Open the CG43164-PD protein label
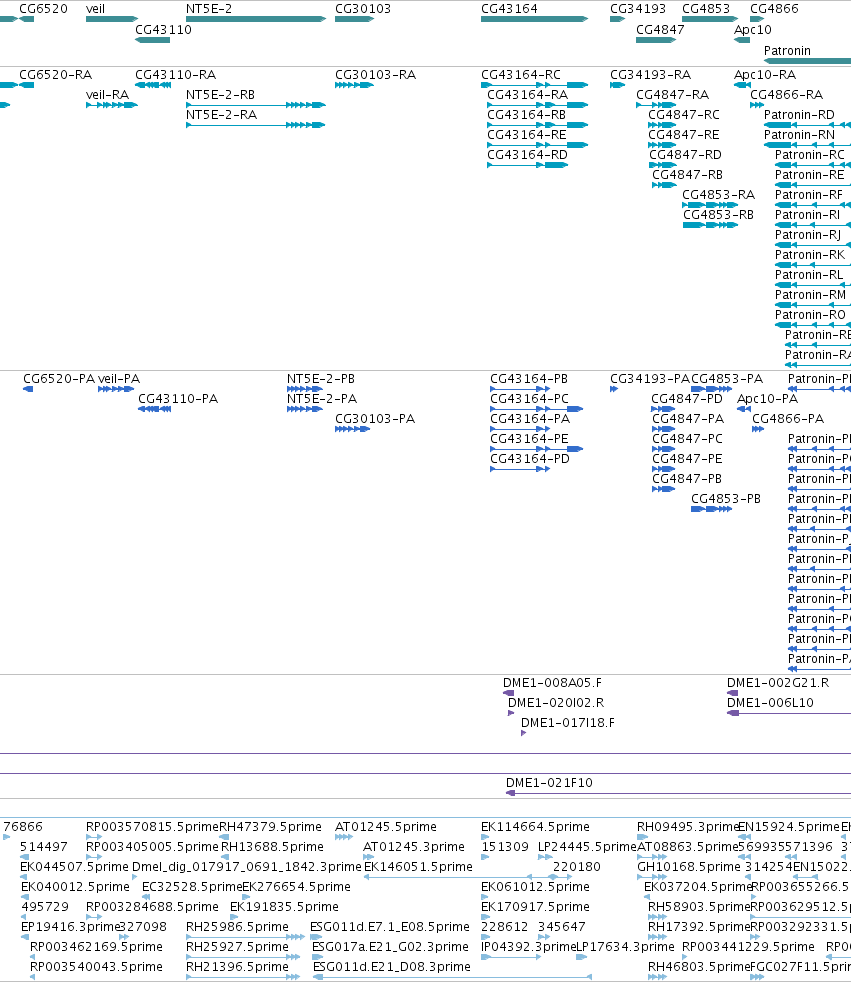The width and height of the screenshot is (851, 982). pyautogui.click(x=530, y=459)
